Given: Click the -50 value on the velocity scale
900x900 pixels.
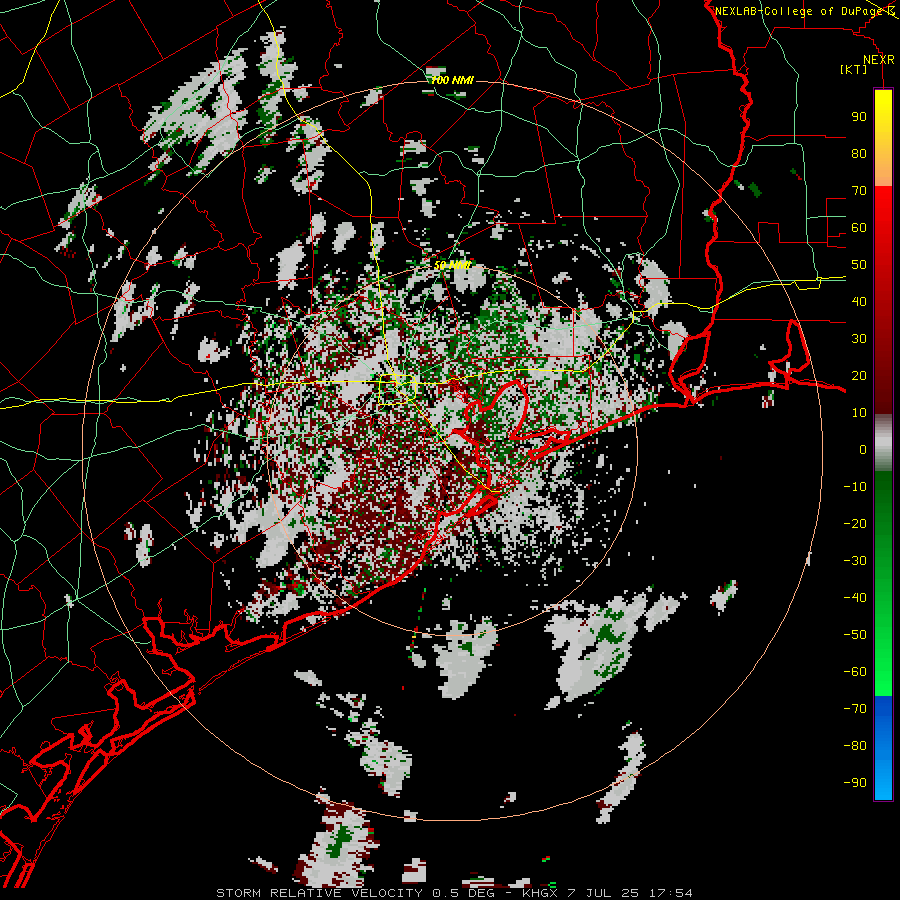Looking at the screenshot, I should point(855,635).
